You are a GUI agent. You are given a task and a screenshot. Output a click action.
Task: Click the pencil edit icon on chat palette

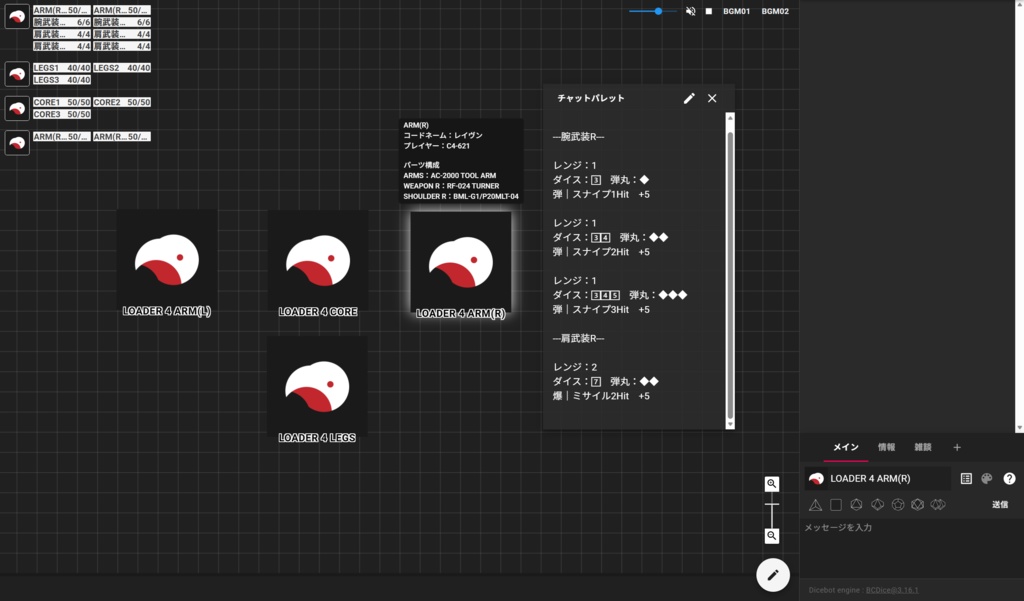point(689,98)
